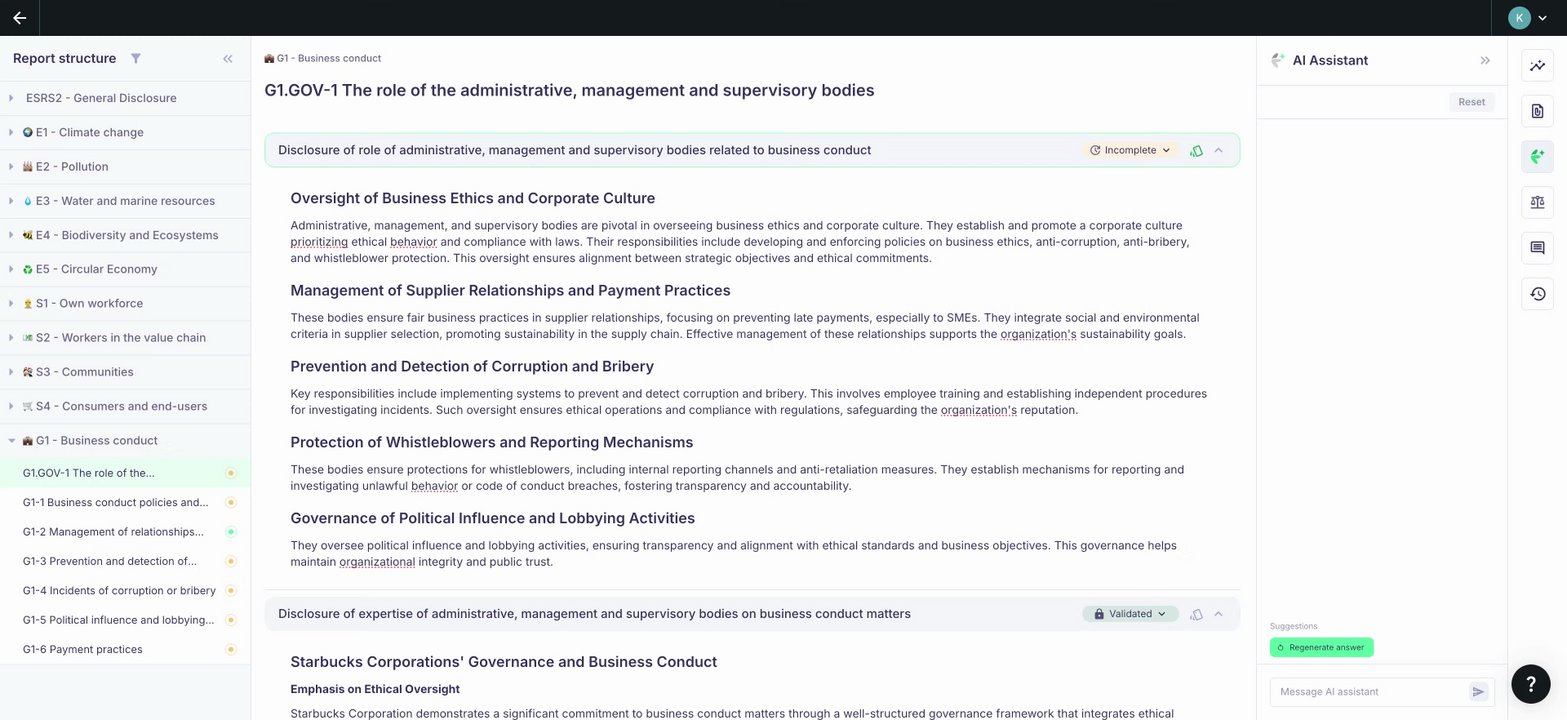Open G1-5 Political influence and lobbying item
Image resolution: width=1567 pixels, height=720 pixels.
[x=125, y=620]
